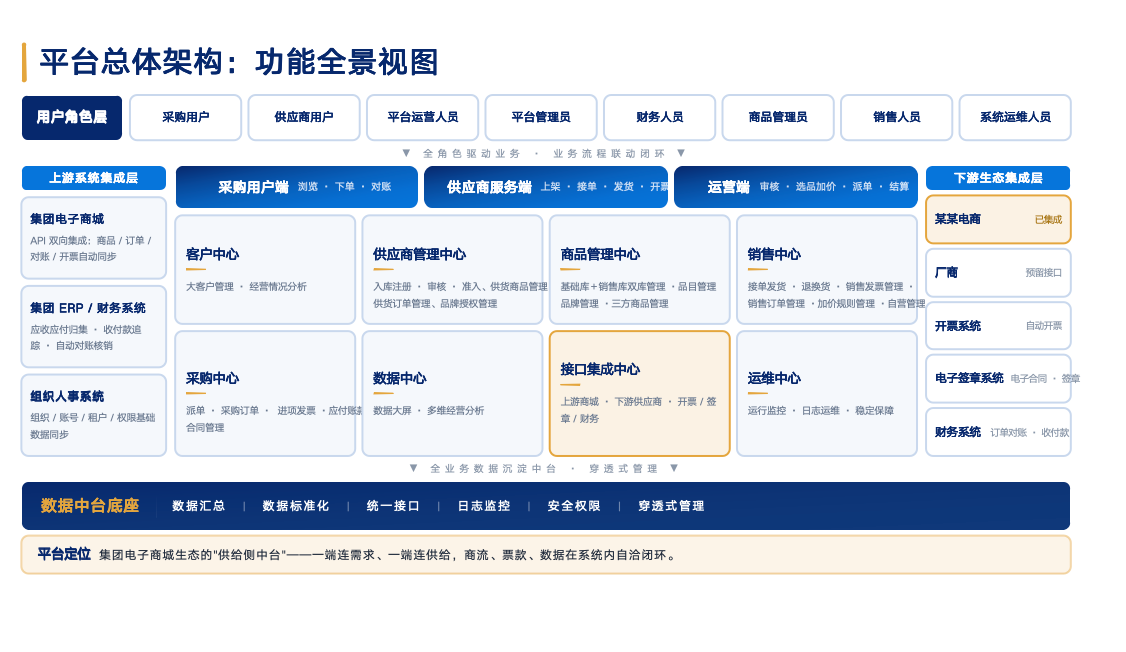The width and height of the screenshot is (1126, 652).
Task: Choose the 平台运营人员 role box
Action: [422, 117]
